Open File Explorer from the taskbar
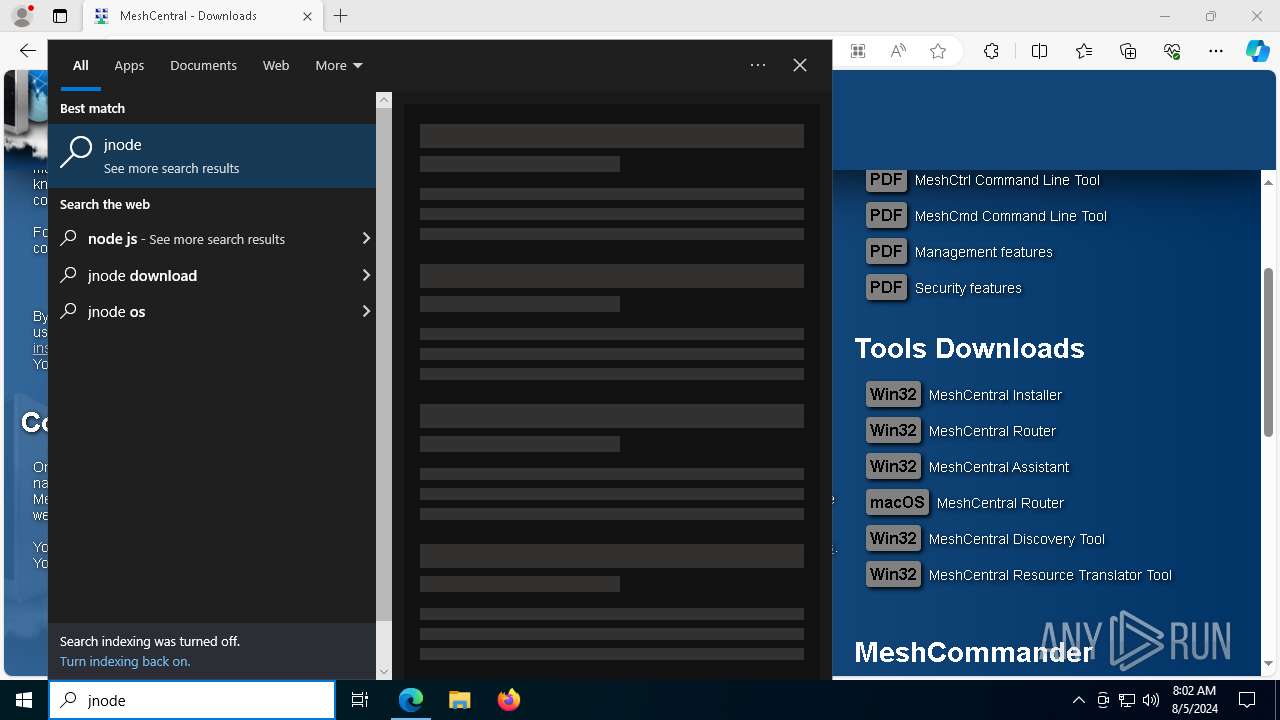 (x=459, y=700)
